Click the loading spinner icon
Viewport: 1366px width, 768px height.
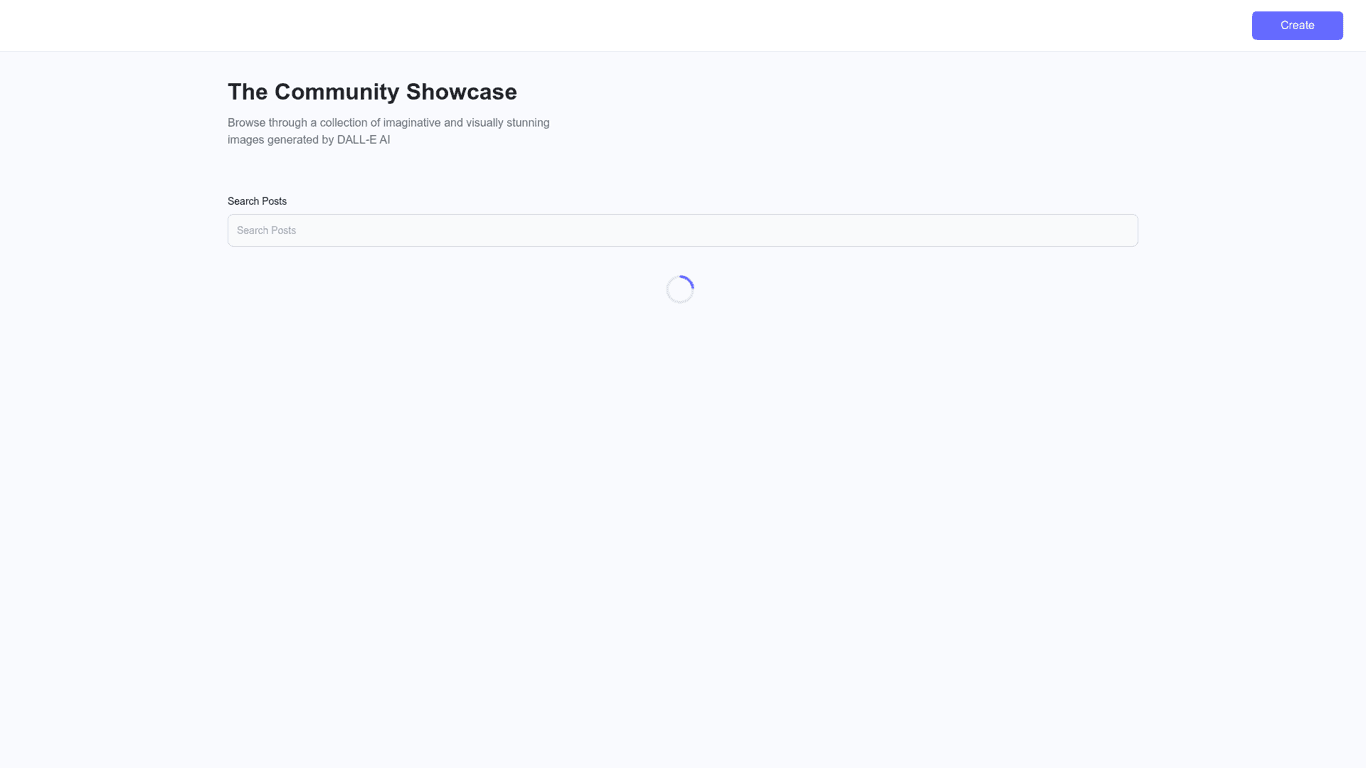(680, 289)
